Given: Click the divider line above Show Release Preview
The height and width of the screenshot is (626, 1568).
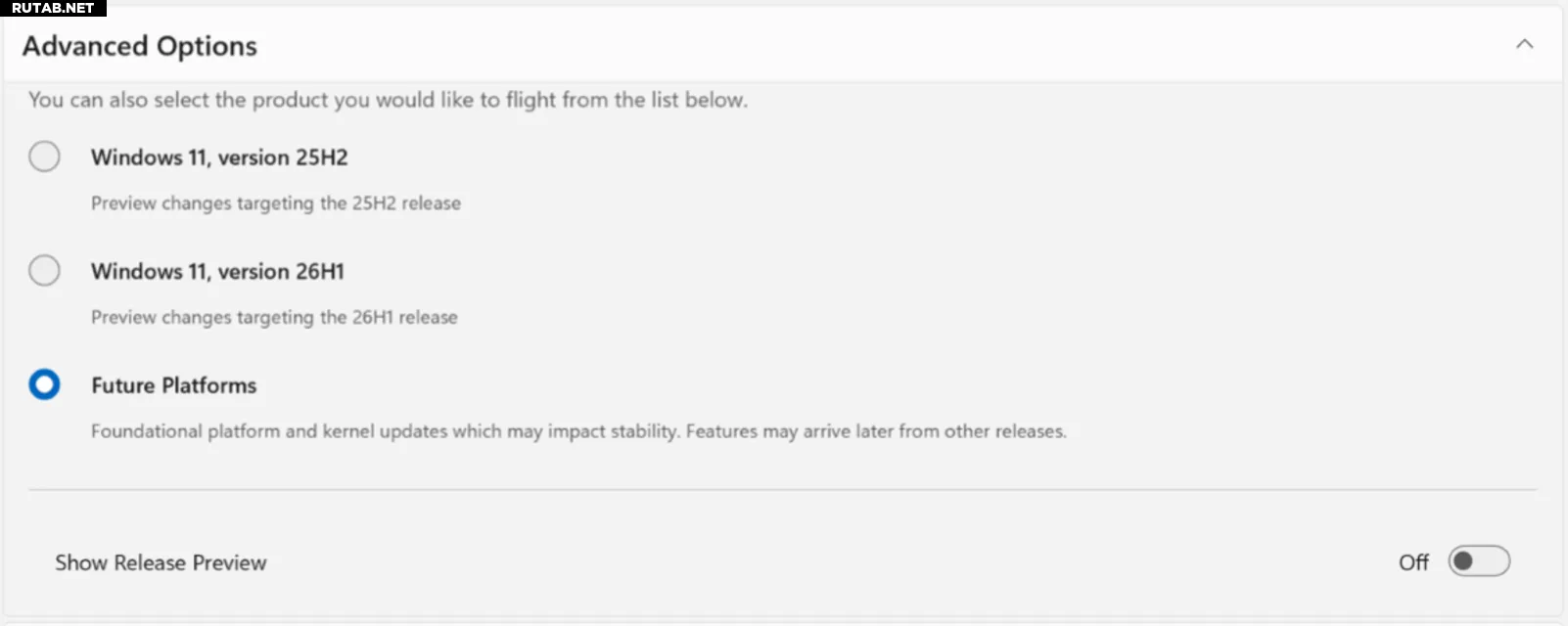Looking at the screenshot, I should point(783,489).
